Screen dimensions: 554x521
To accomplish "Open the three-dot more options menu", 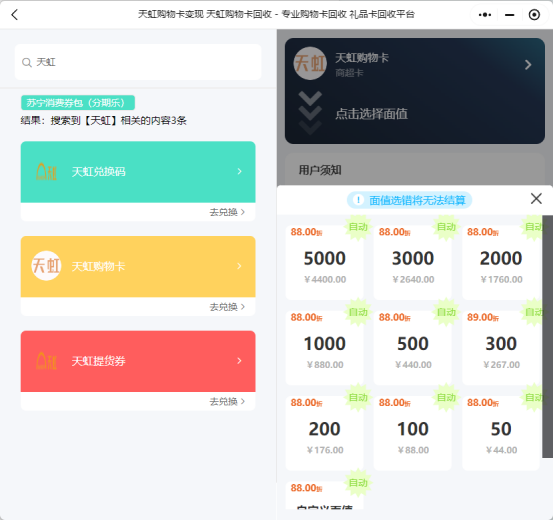I will click(484, 14).
